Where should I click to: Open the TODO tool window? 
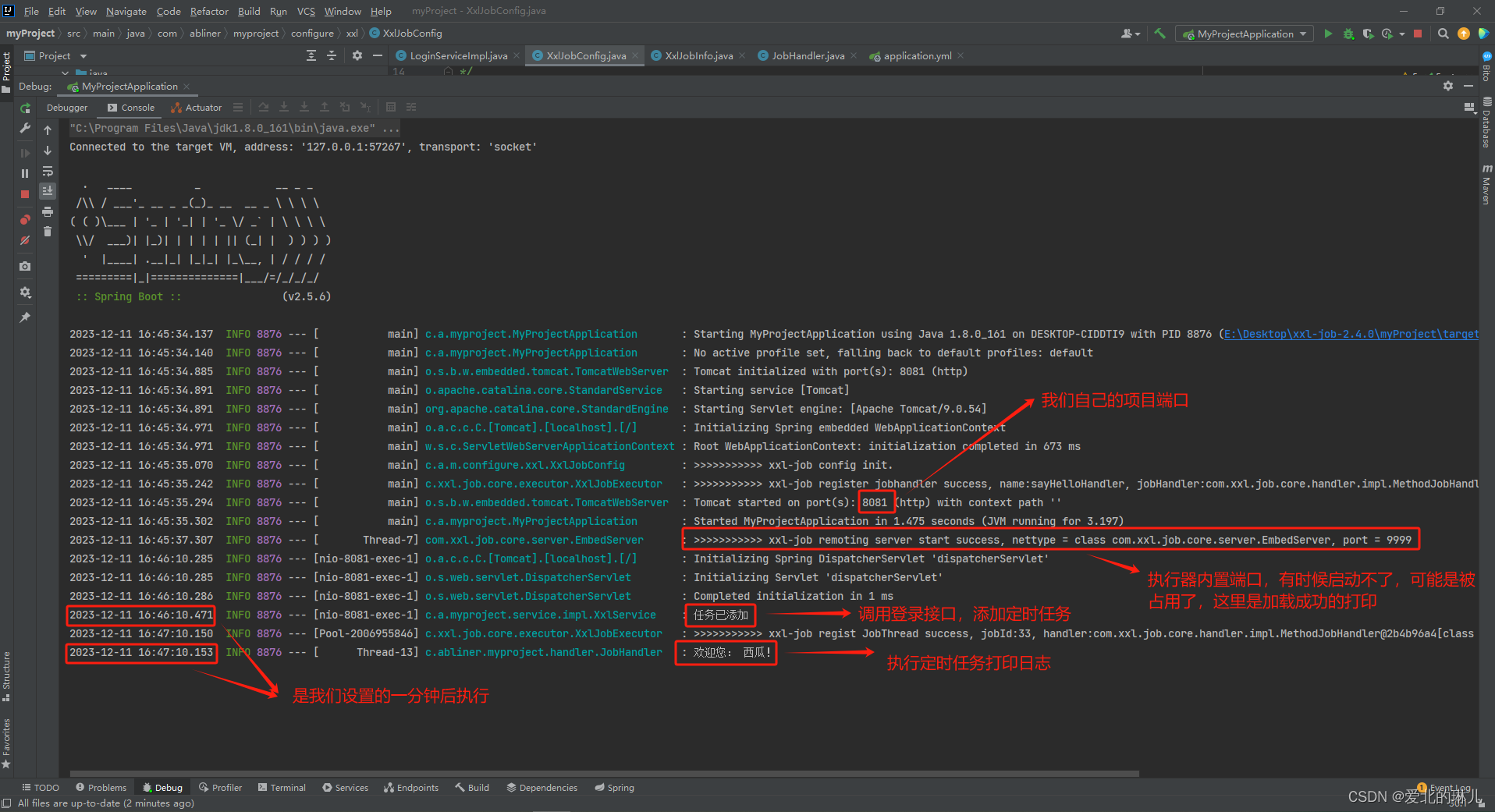41,788
